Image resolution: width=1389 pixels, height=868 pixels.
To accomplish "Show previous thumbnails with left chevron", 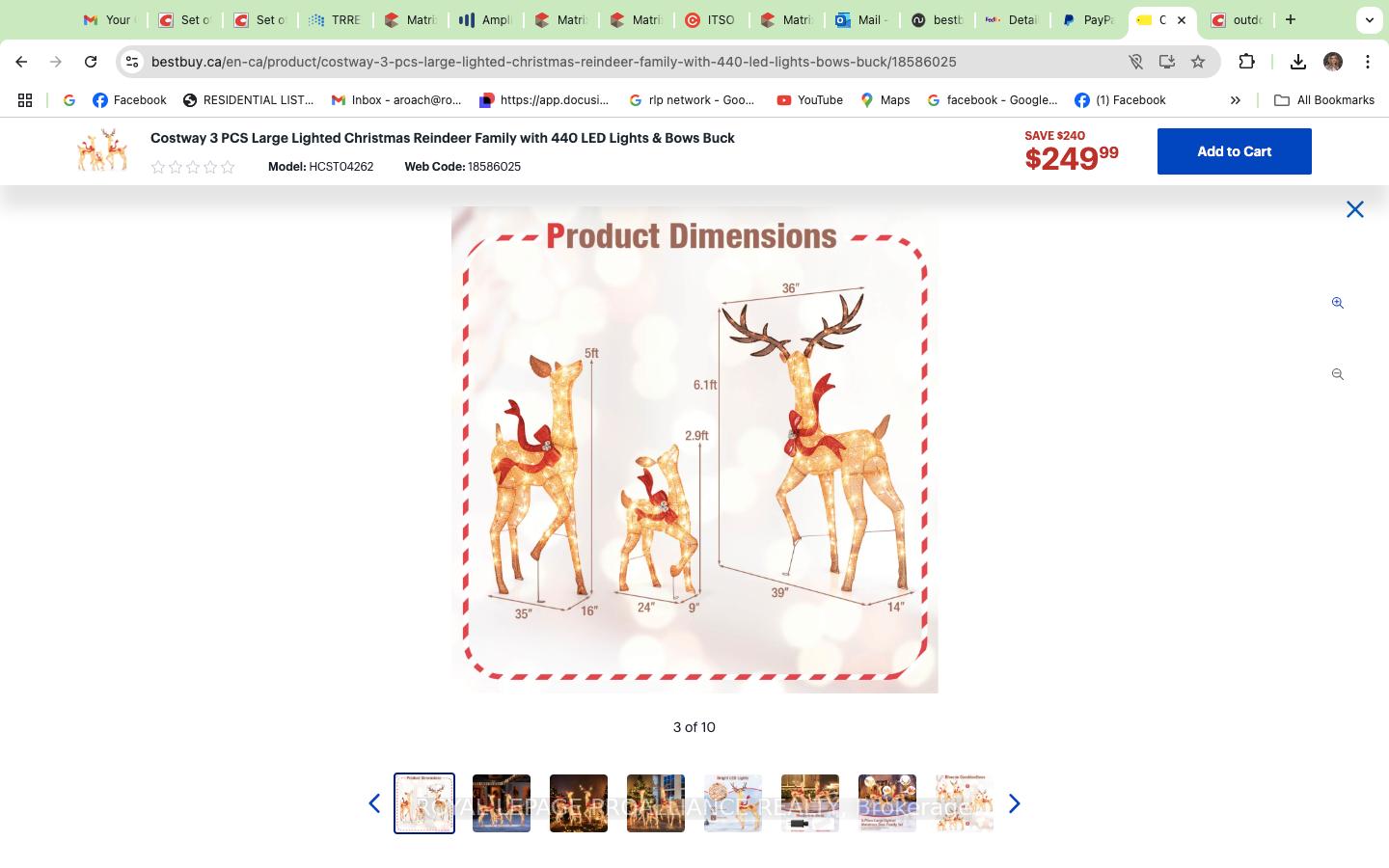I will point(374,803).
